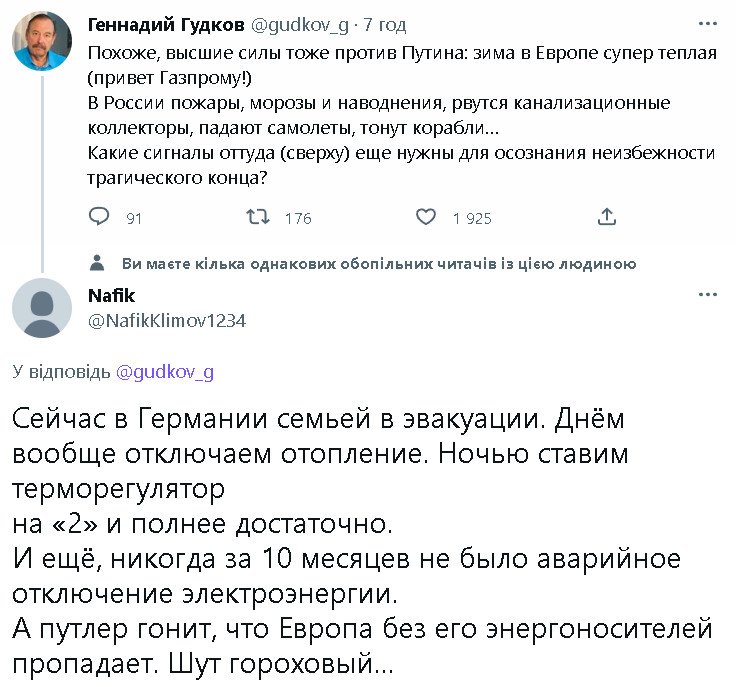Open more options on Gudkov's tweet
Image resolution: width=736 pixels, height=687 pixels.
click(708, 23)
